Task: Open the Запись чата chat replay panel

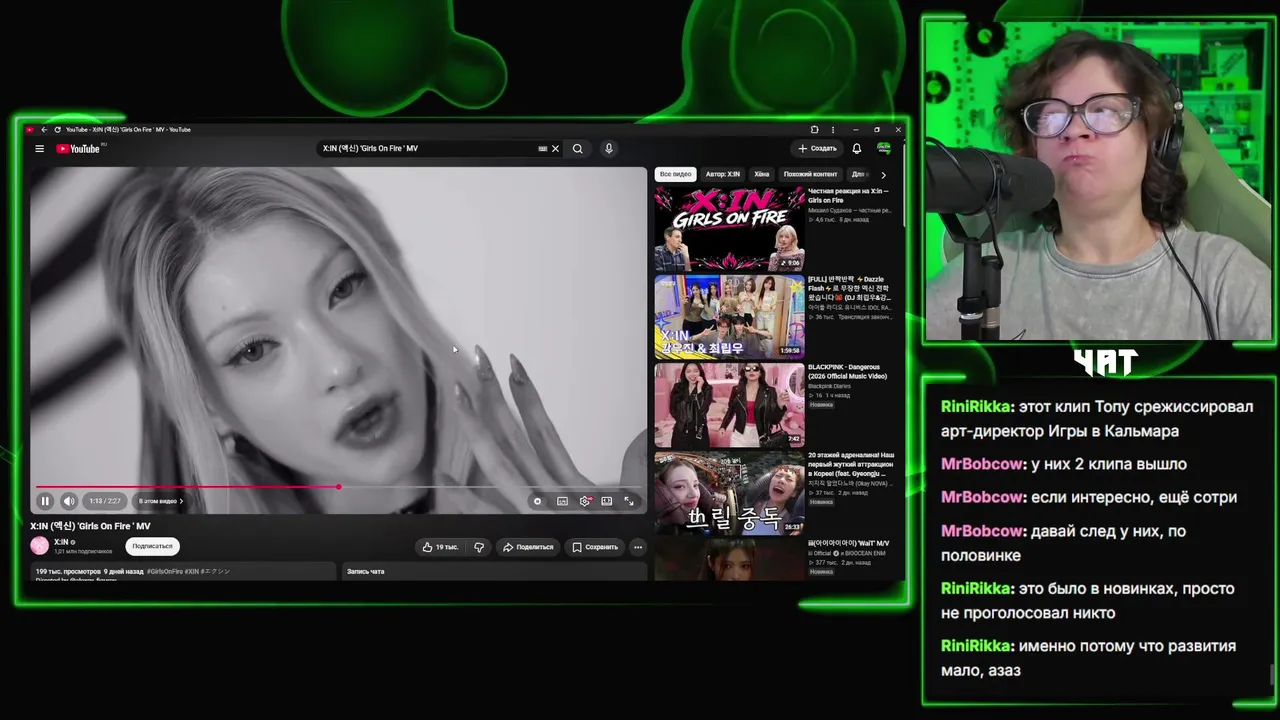Action: click(495, 571)
